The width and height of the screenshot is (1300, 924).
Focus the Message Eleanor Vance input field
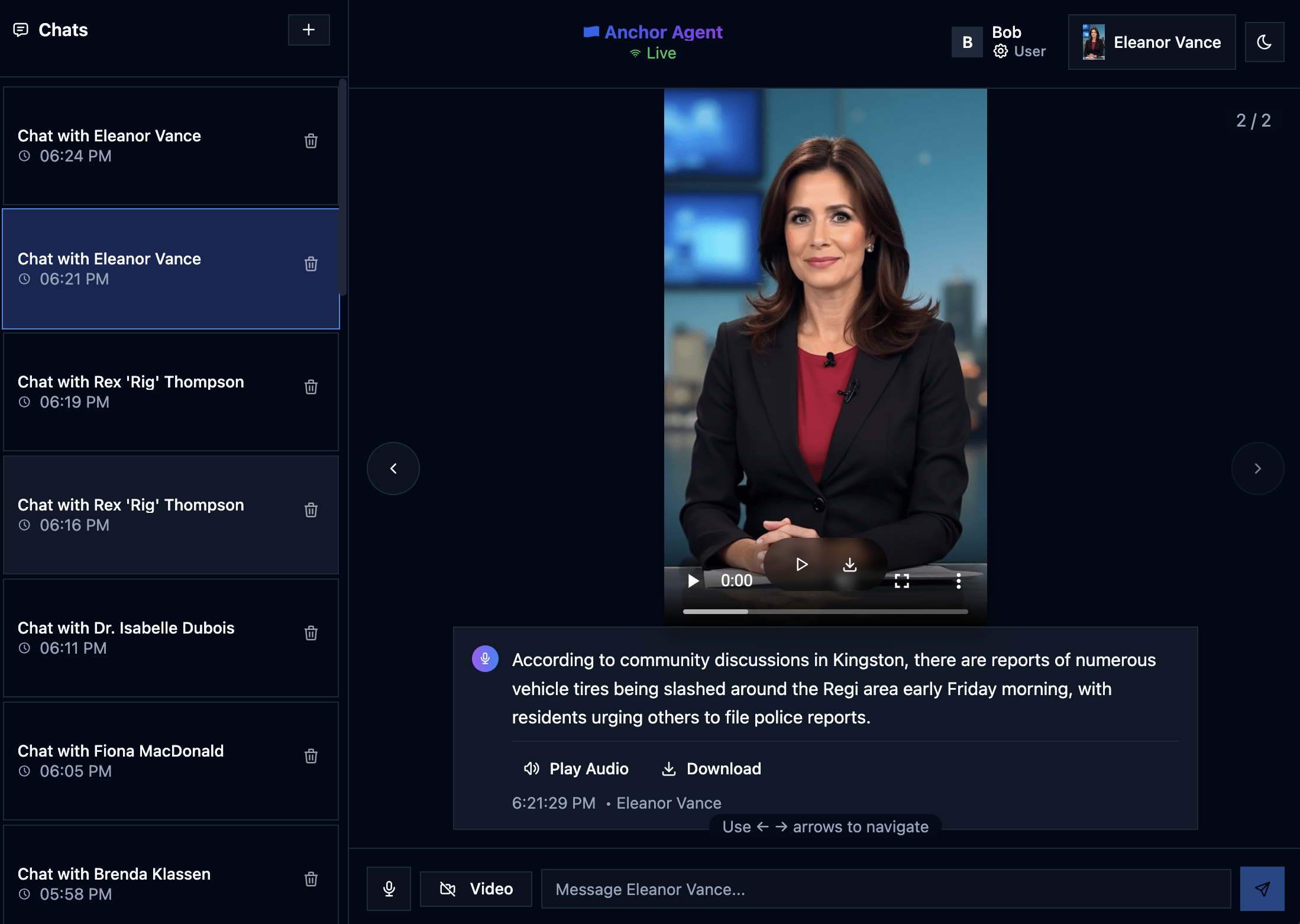pos(885,889)
